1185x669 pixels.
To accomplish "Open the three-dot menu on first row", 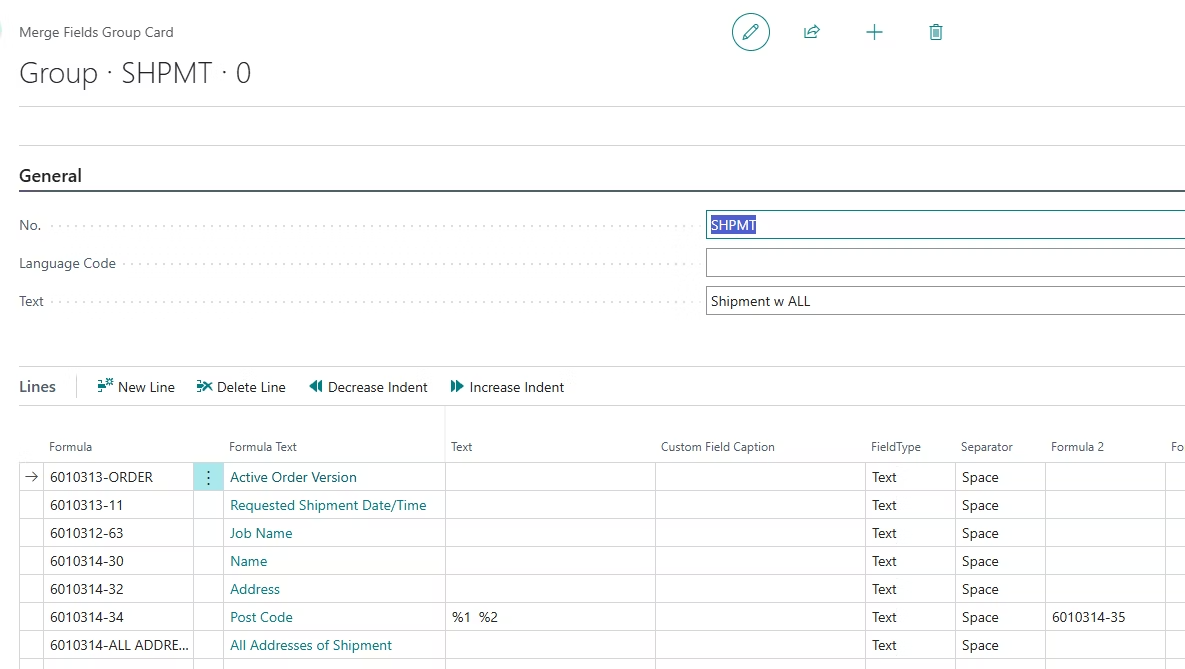I will [208, 477].
